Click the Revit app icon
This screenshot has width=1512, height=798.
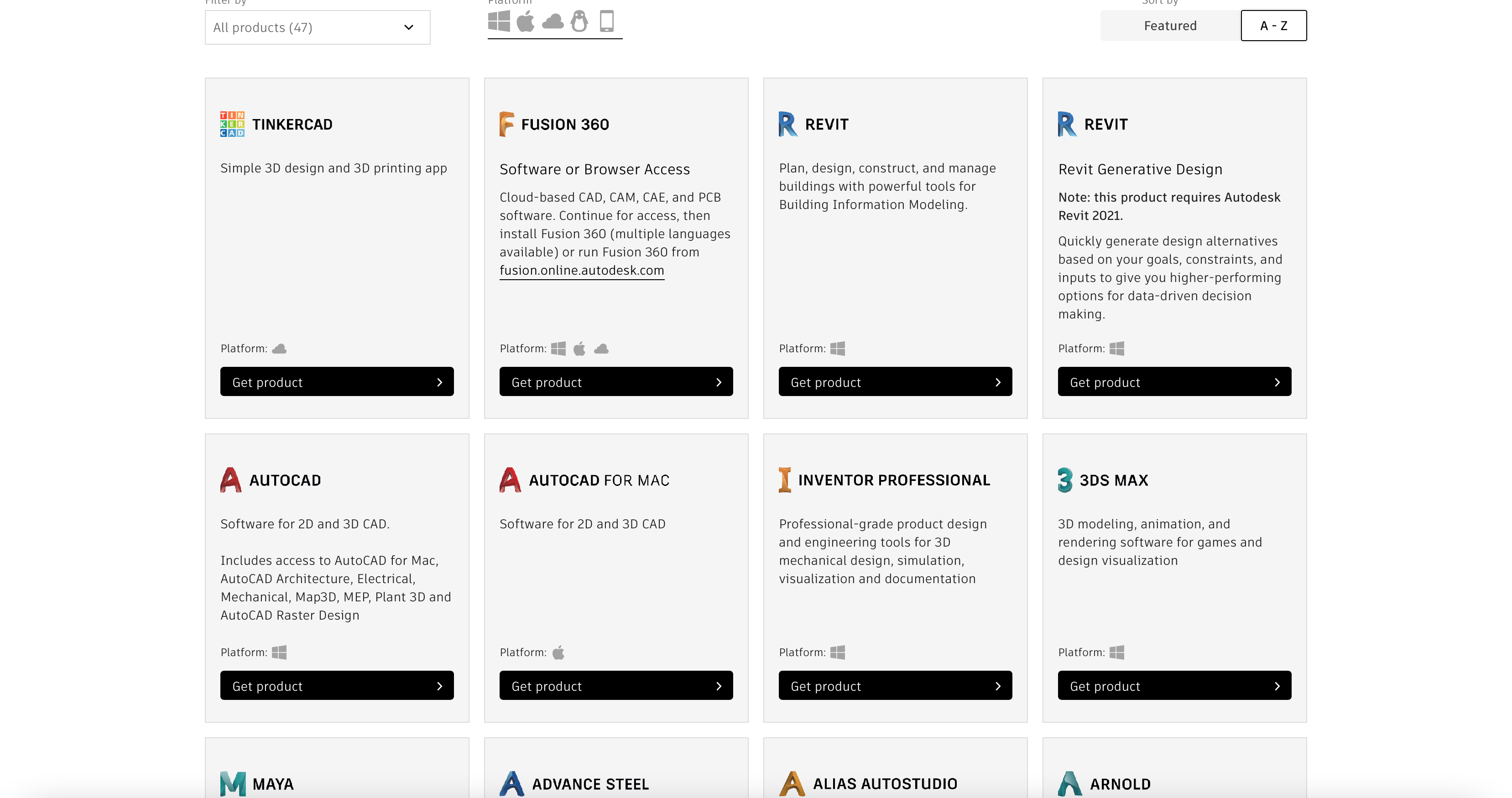click(788, 123)
